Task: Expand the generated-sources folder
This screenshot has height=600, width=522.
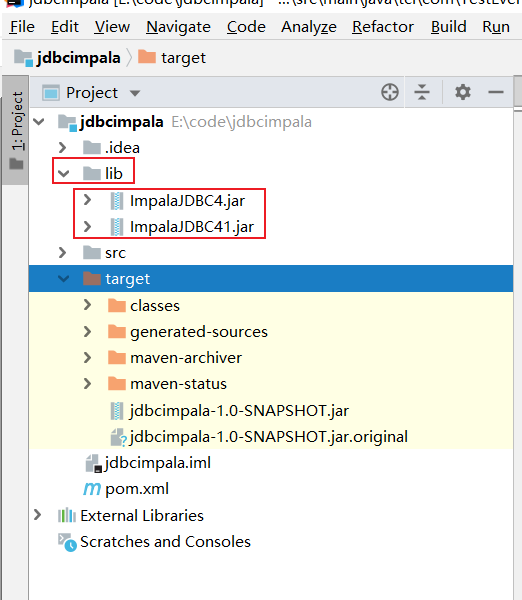Action: 87,331
